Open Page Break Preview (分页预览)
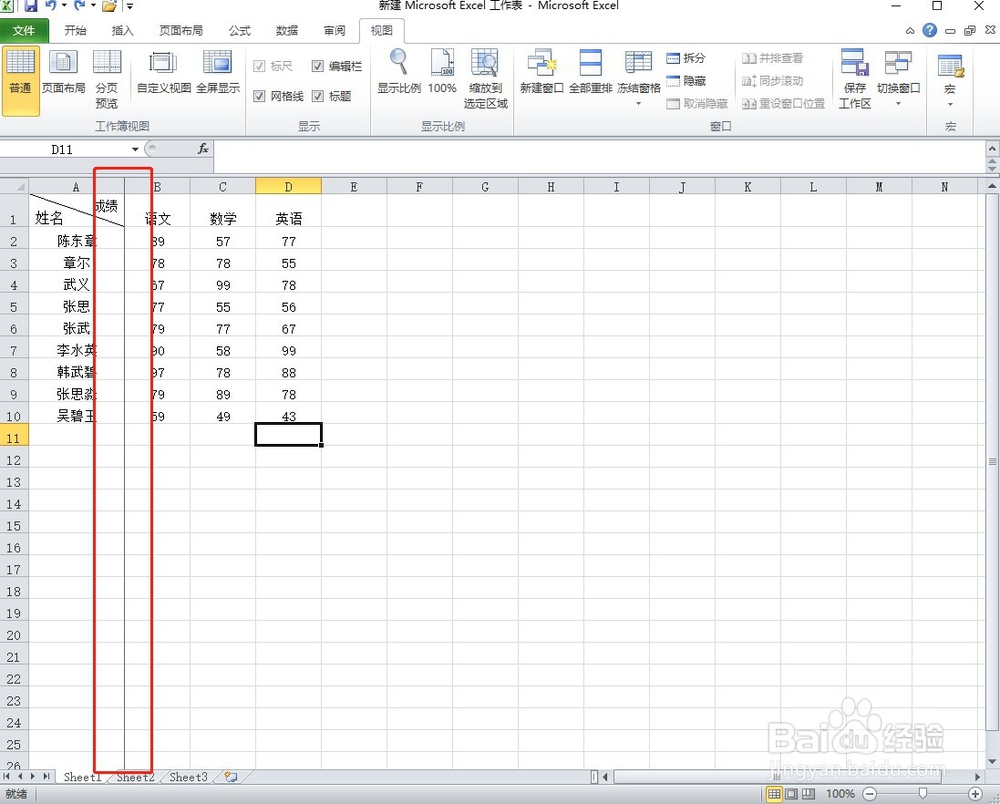 point(107,80)
